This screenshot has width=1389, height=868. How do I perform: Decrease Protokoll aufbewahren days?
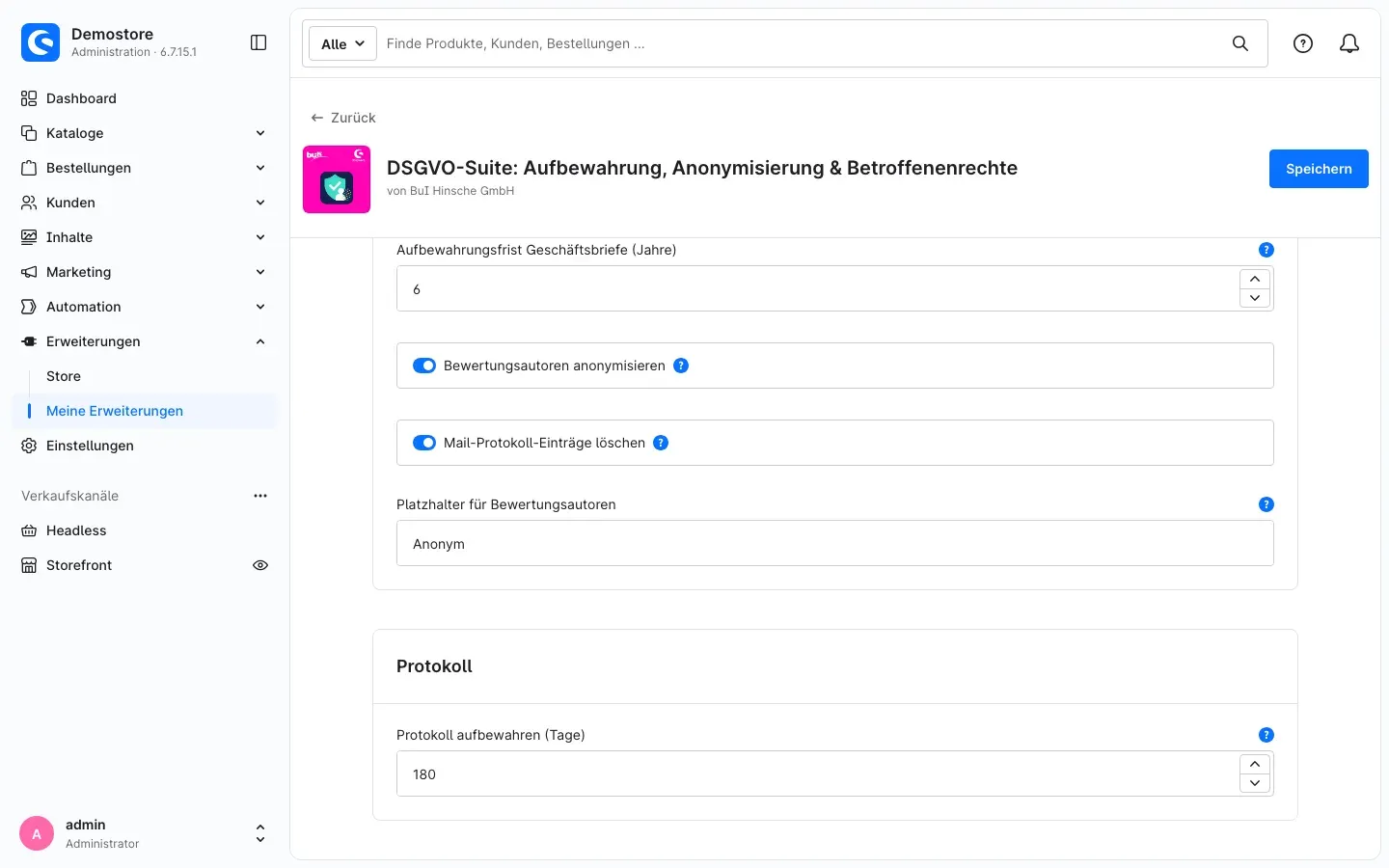(x=1255, y=783)
